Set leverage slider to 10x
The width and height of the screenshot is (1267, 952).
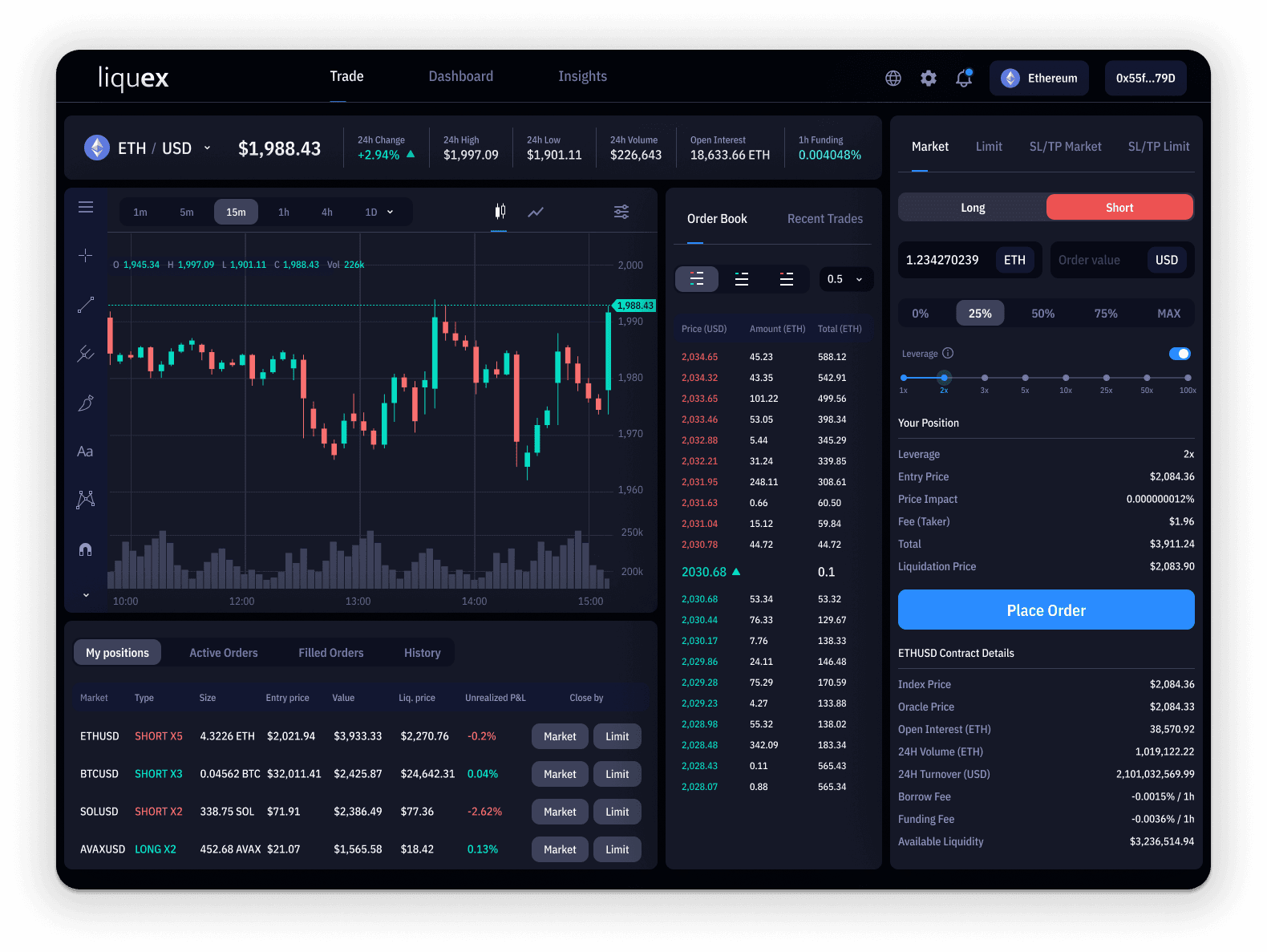point(1066,378)
